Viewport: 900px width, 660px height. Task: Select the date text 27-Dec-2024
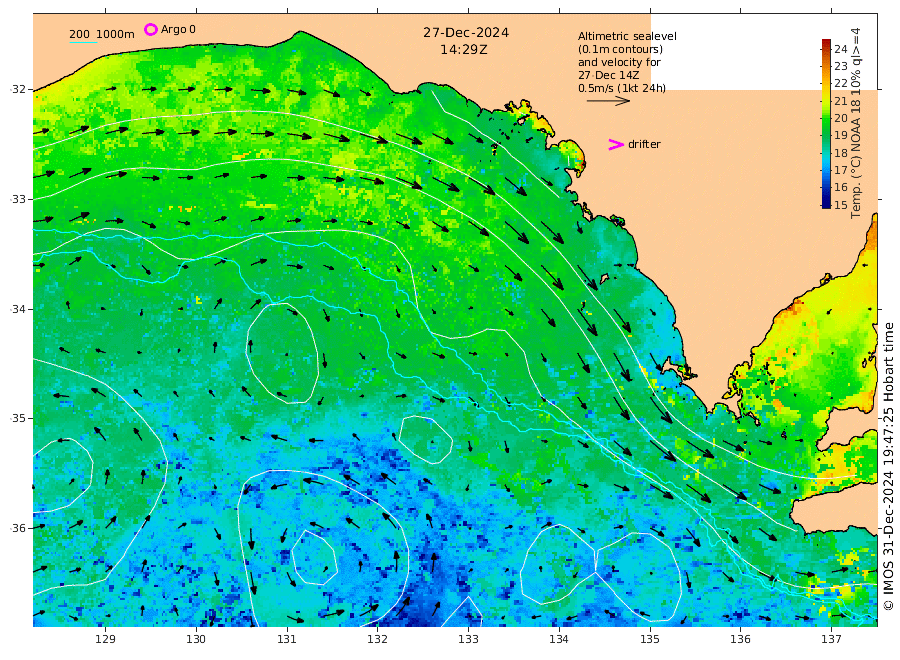point(466,33)
